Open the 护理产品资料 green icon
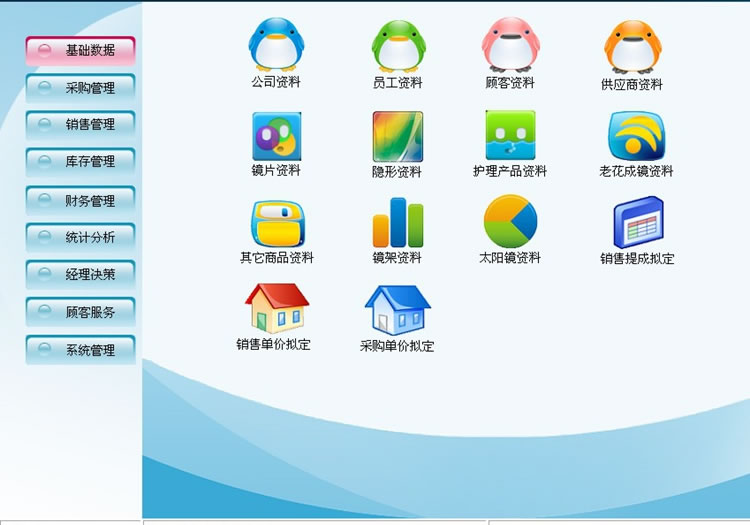The width and height of the screenshot is (750, 525). (x=510, y=135)
